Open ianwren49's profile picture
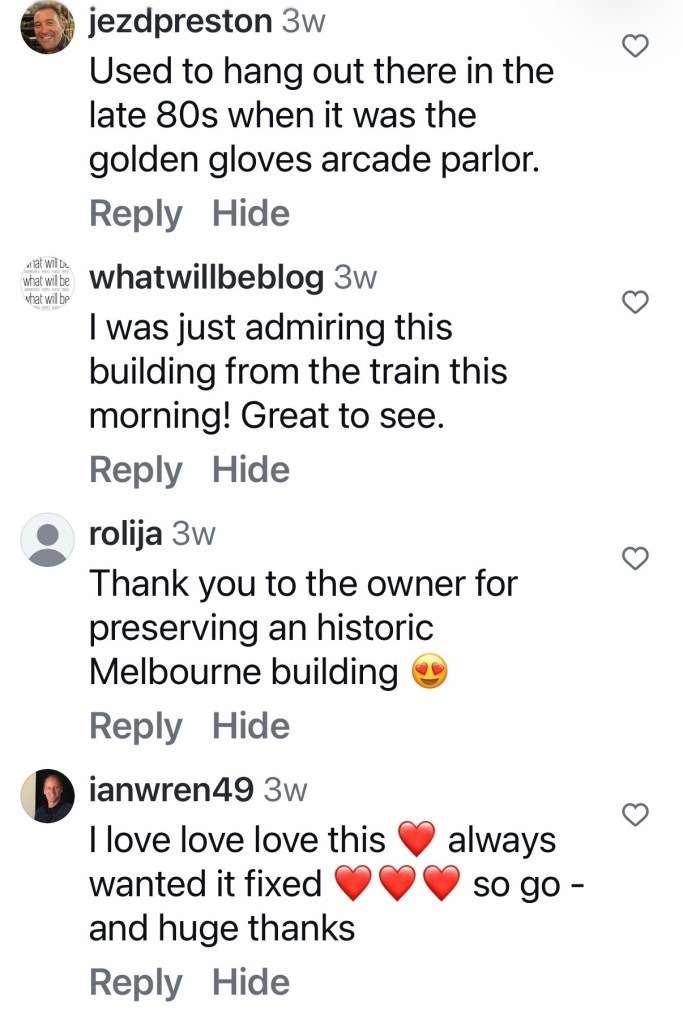This screenshot has width=683, height=1023. [x=47, y=796]
